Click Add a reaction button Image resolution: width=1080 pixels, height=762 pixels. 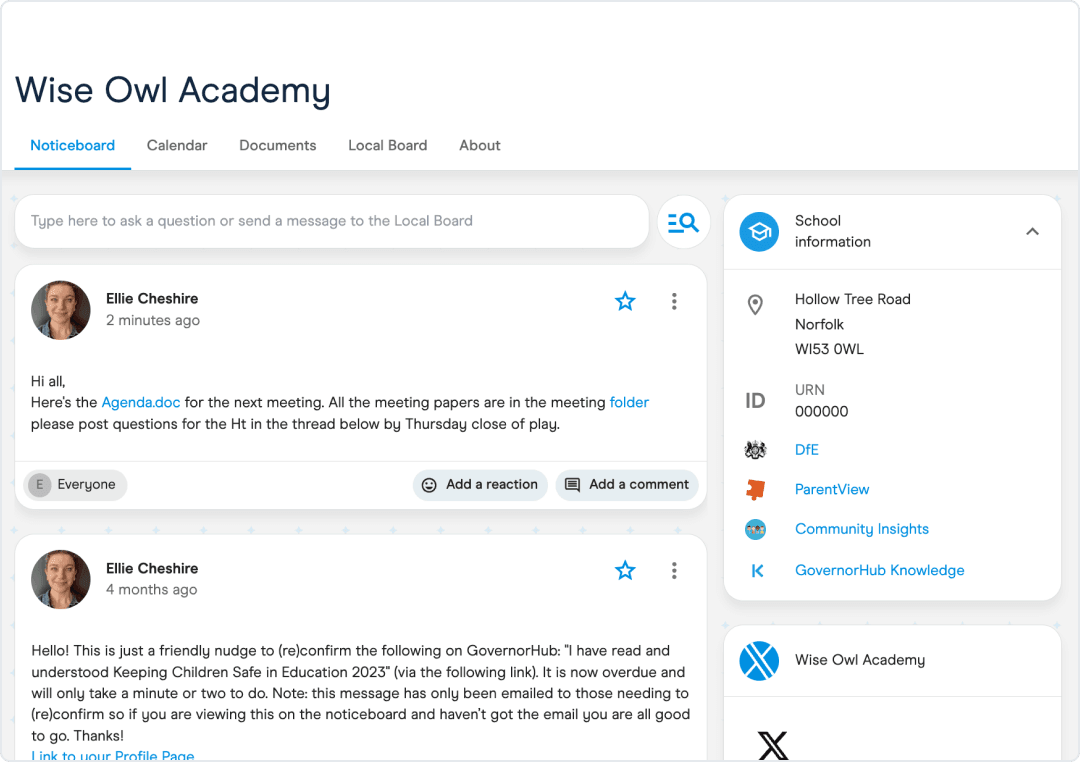[x=480, y=484]
